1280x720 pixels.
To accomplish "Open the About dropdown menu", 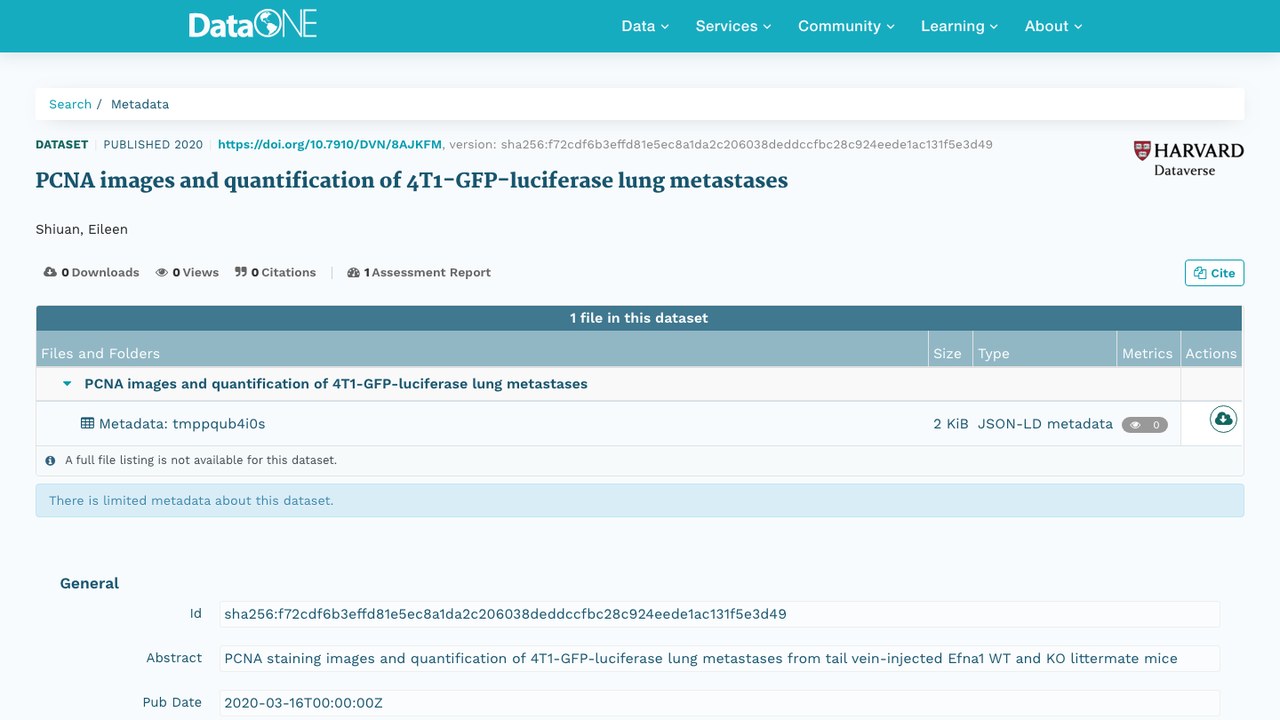I will tap(1054, 26).
